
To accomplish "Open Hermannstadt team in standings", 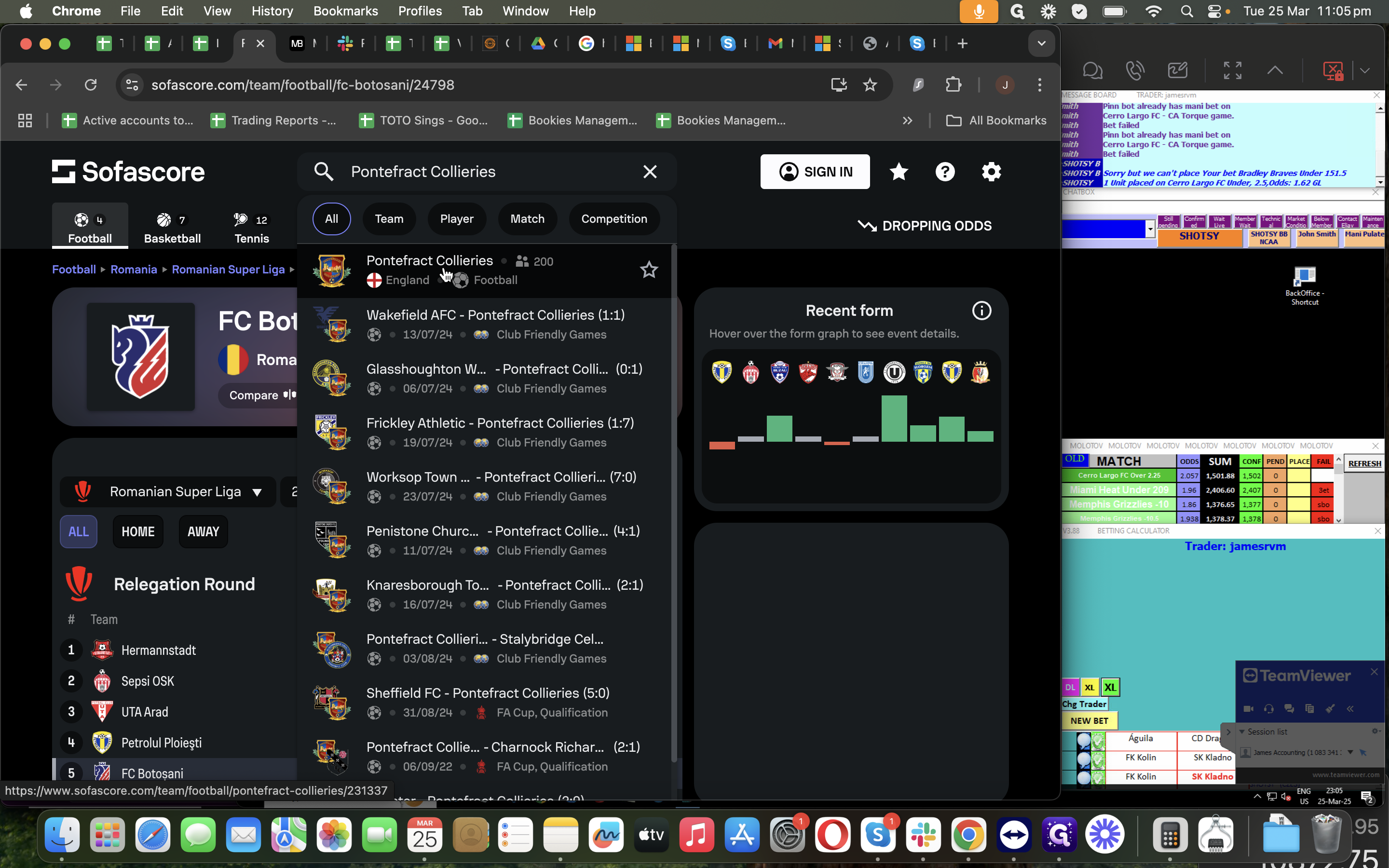I will tap(158, 651).
